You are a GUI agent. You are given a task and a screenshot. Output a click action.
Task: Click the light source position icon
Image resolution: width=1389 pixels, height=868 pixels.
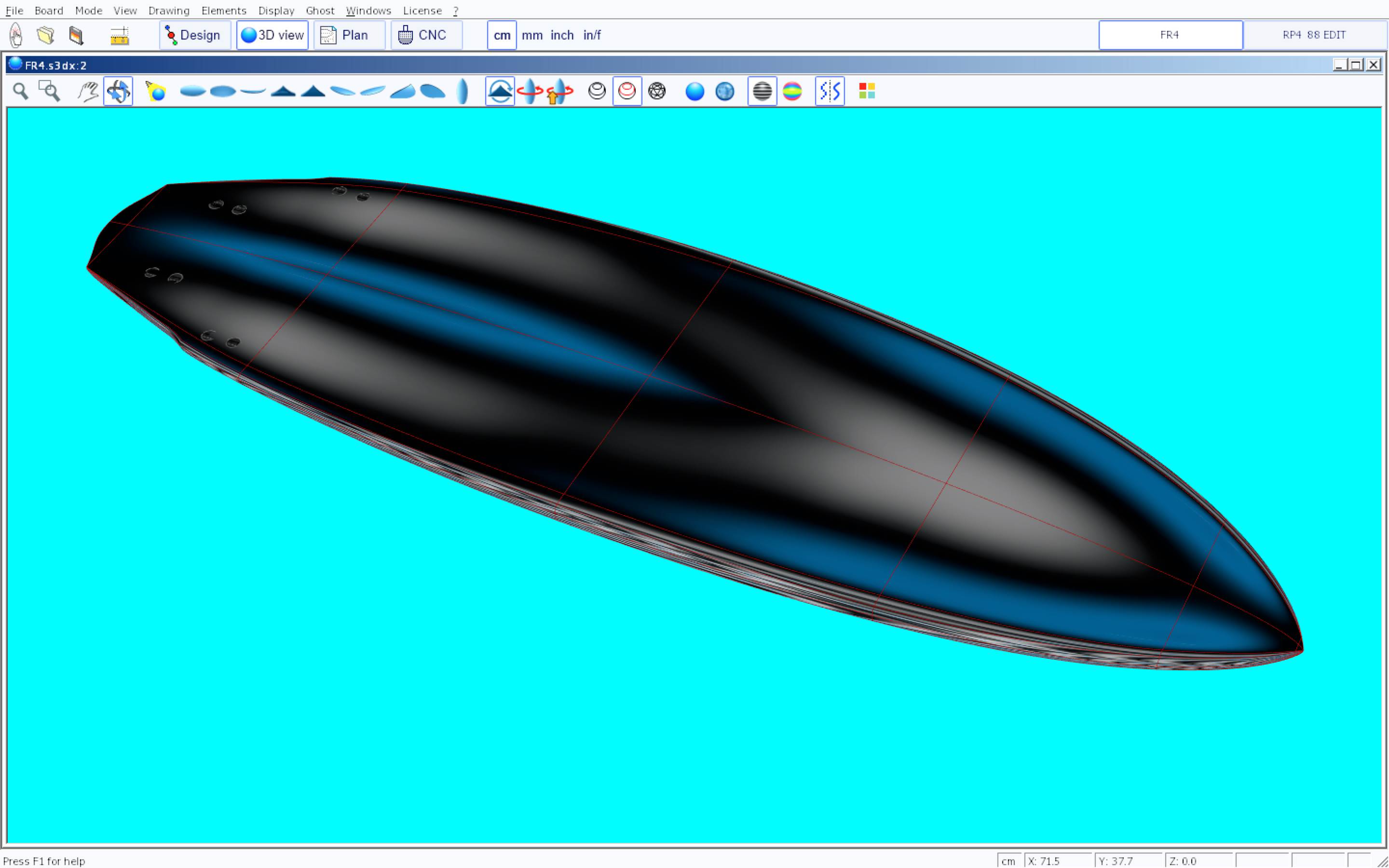(x=156, y=91)
